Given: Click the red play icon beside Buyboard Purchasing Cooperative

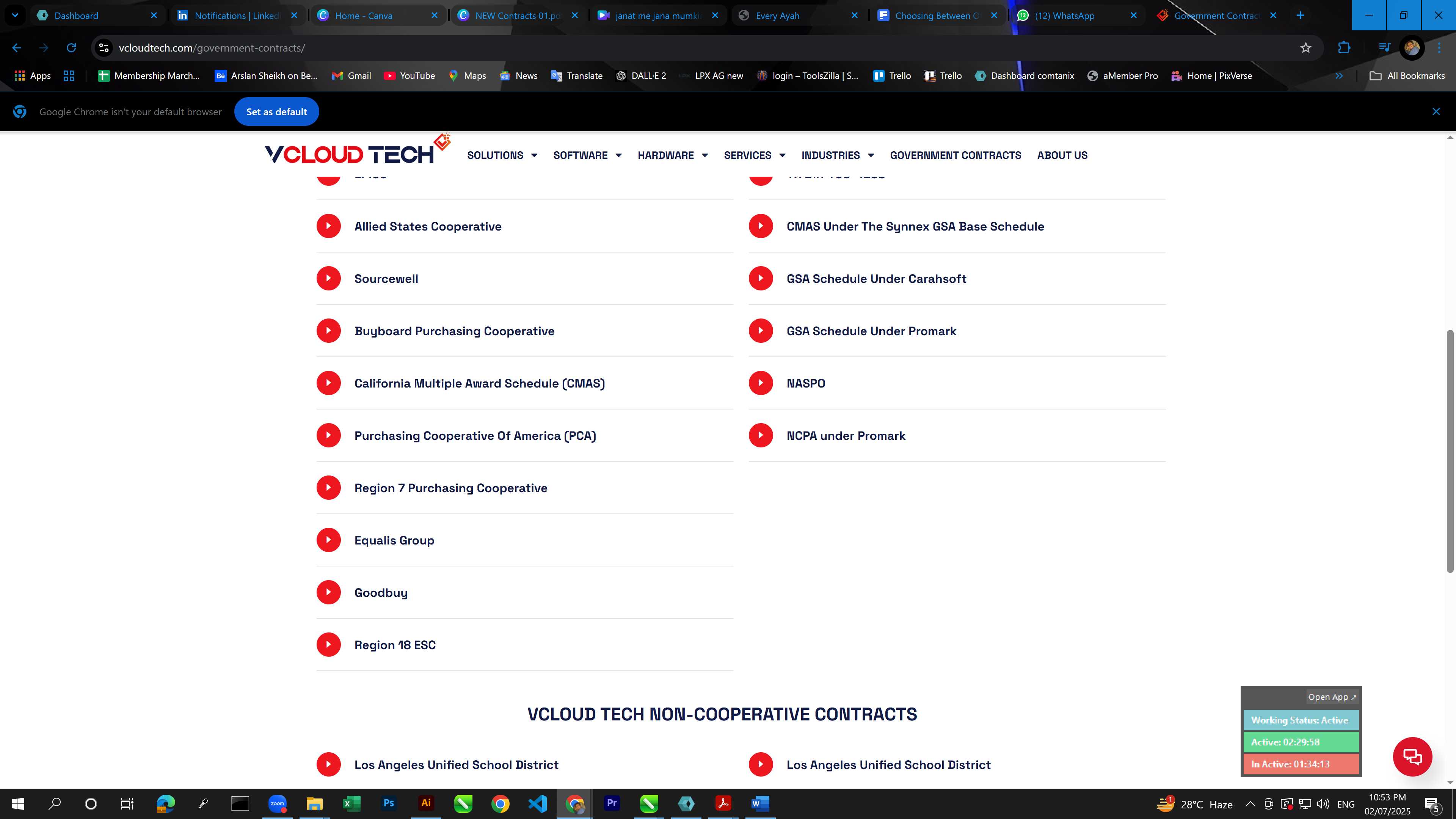Looking at the screenshot, I should click(x=328, y=331).
